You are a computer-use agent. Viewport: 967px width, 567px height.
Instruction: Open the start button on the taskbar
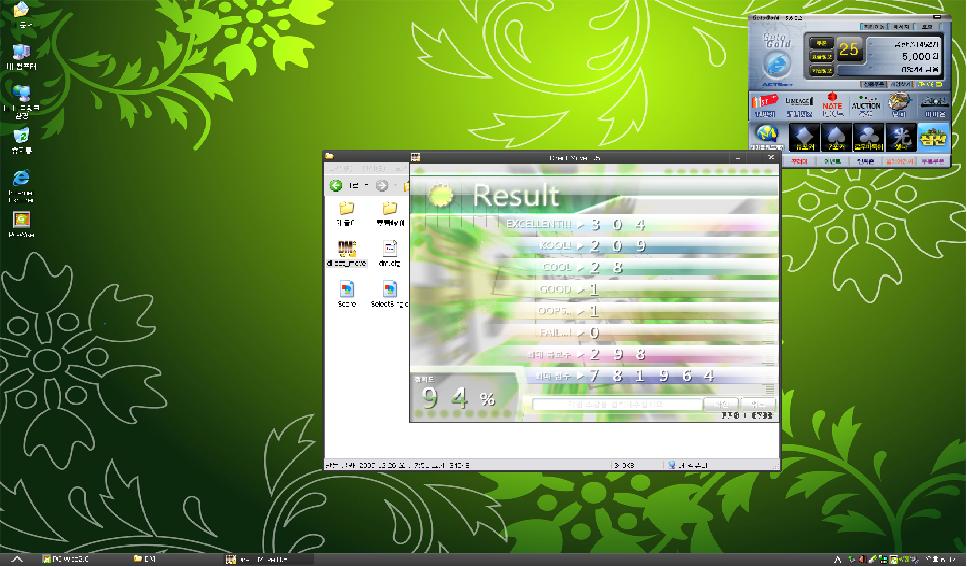point(17,560)
